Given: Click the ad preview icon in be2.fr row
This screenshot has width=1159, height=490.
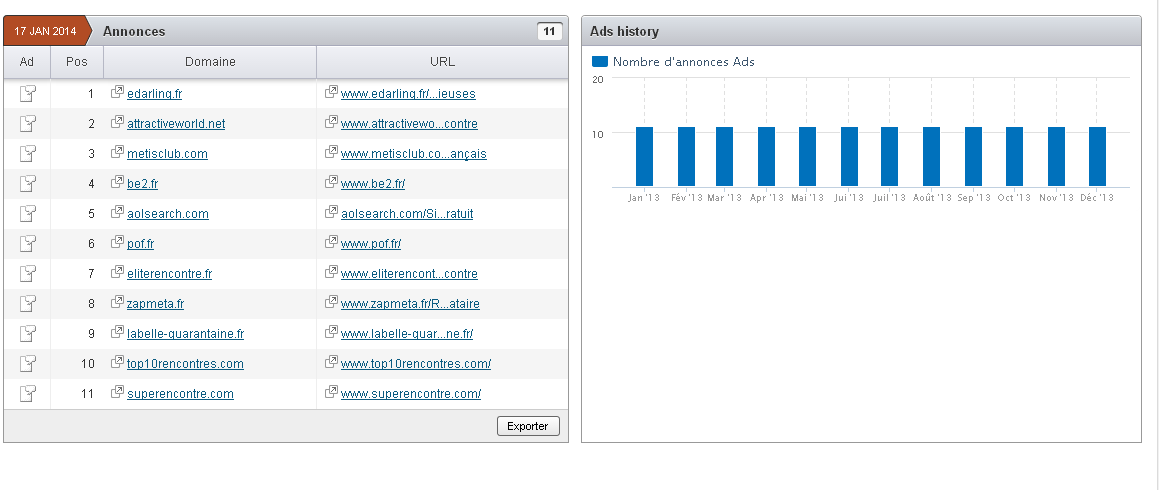Looking at the screenshot, I should click(x=27, y=183).
